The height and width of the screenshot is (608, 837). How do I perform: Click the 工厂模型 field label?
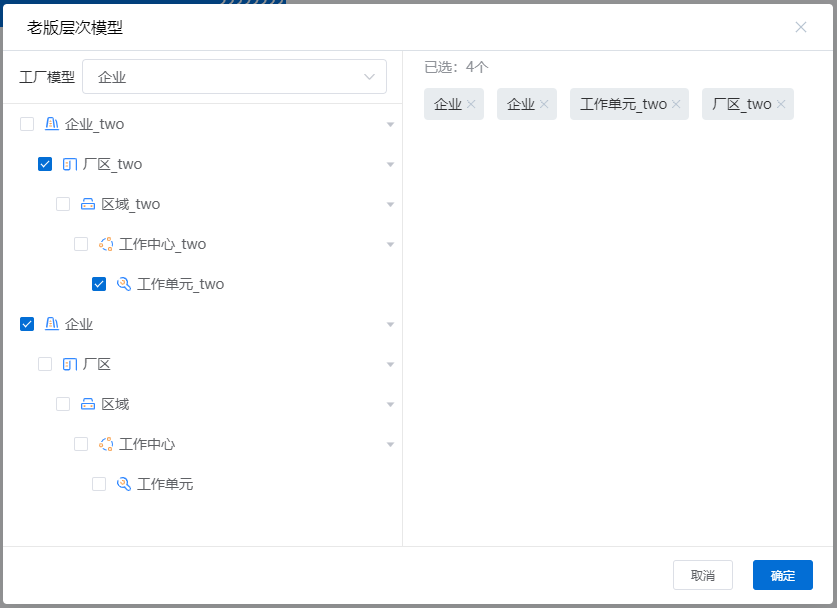[x=47, y=77]
